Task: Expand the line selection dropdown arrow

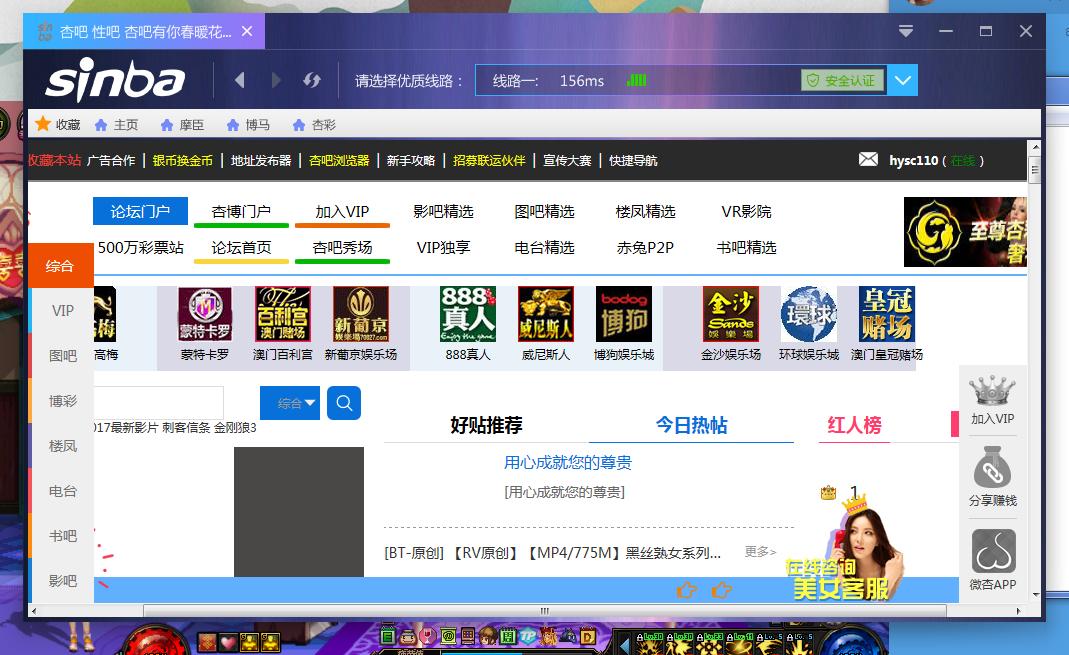Action: pyautogui.click(x=903, y=80)
